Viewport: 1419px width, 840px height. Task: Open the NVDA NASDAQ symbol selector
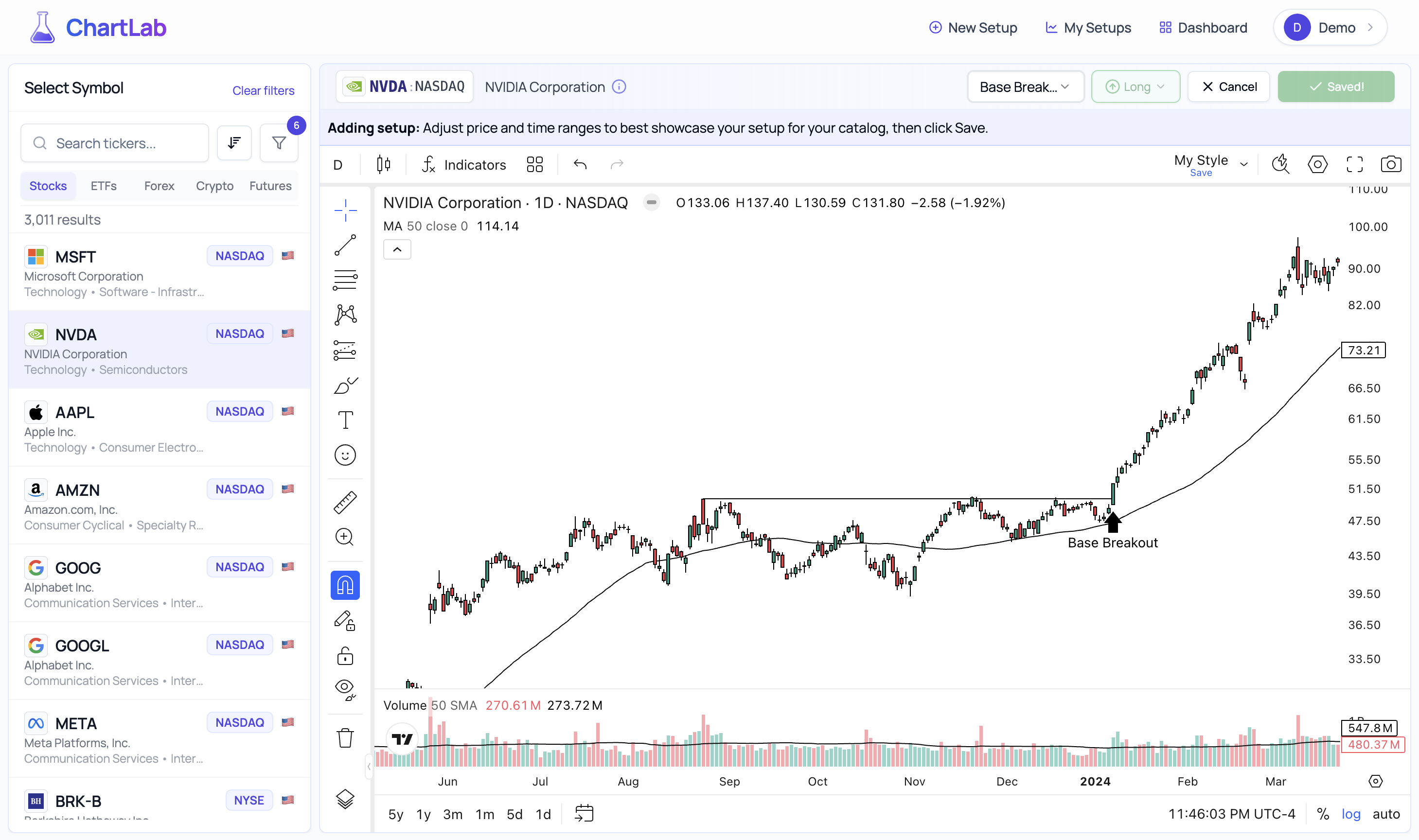405,87
